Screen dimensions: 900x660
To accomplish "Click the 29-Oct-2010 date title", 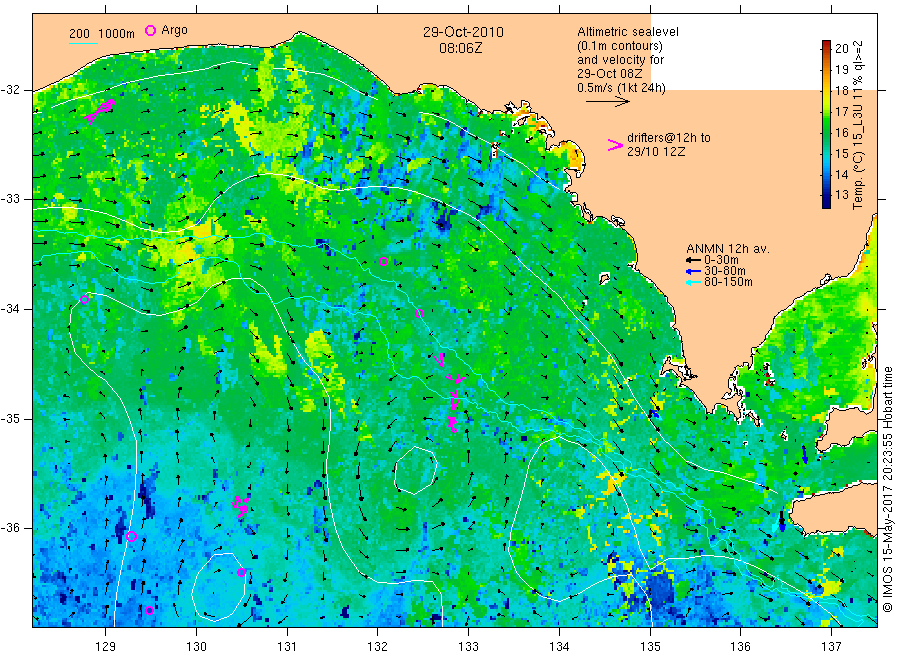I will tap(463, 32).
